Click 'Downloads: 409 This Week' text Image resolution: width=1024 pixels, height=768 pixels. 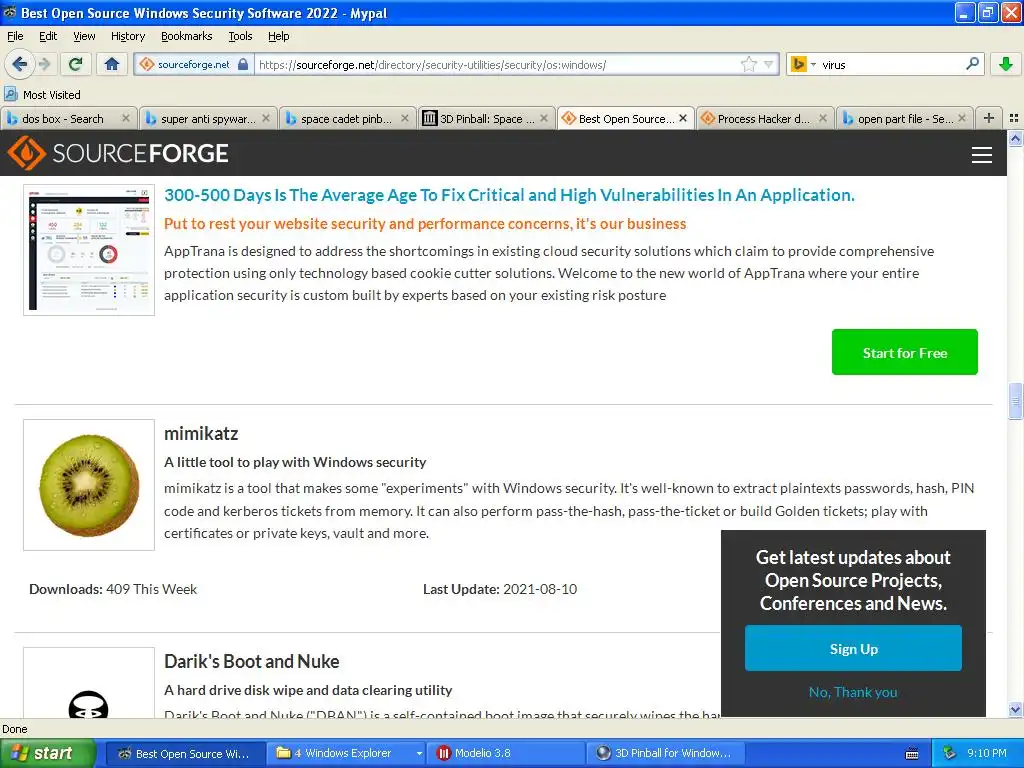113,589
